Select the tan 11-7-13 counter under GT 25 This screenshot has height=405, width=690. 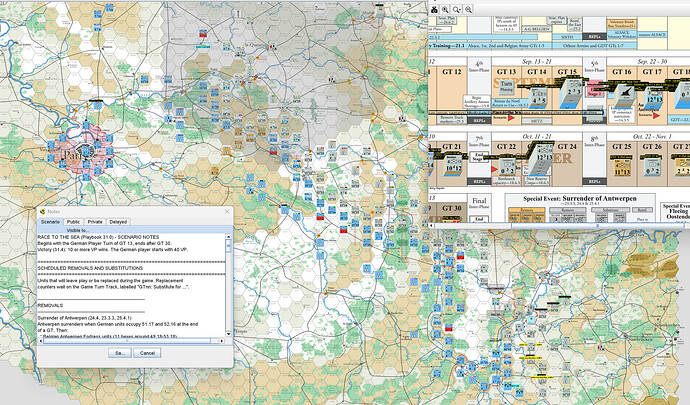coord(624,168)
